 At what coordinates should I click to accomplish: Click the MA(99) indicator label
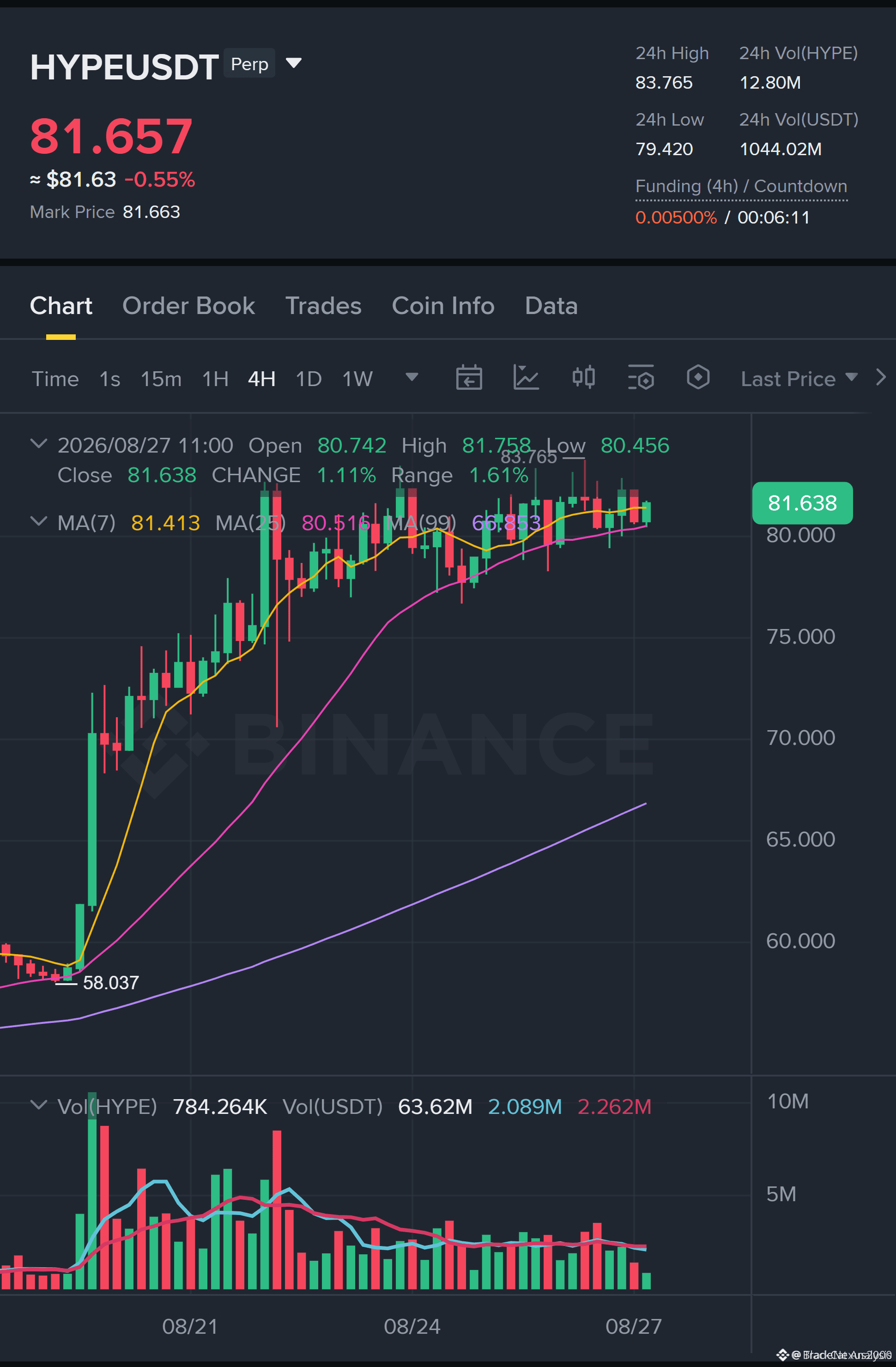(x=420, y=523)
